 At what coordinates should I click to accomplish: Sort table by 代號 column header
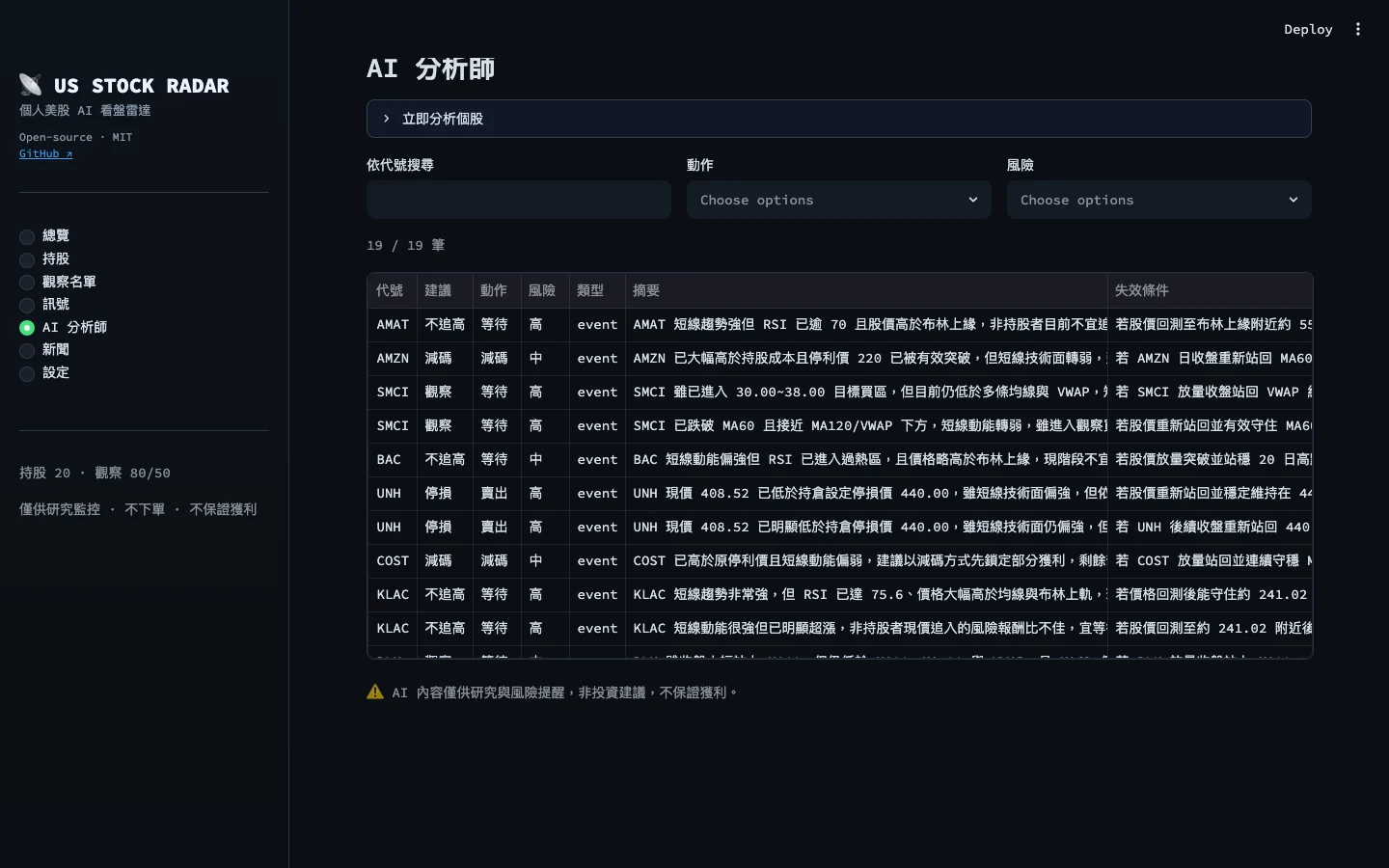pos(392,290)
